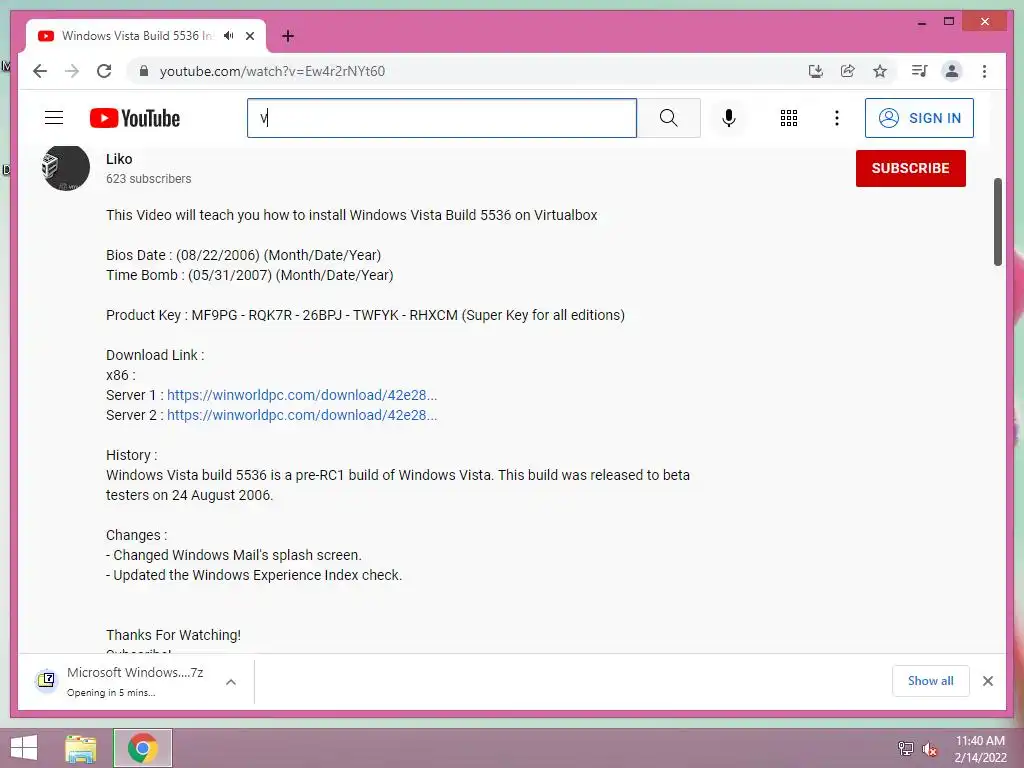
Task: Reload the YouTube page
Action: [x=104, y=71]
